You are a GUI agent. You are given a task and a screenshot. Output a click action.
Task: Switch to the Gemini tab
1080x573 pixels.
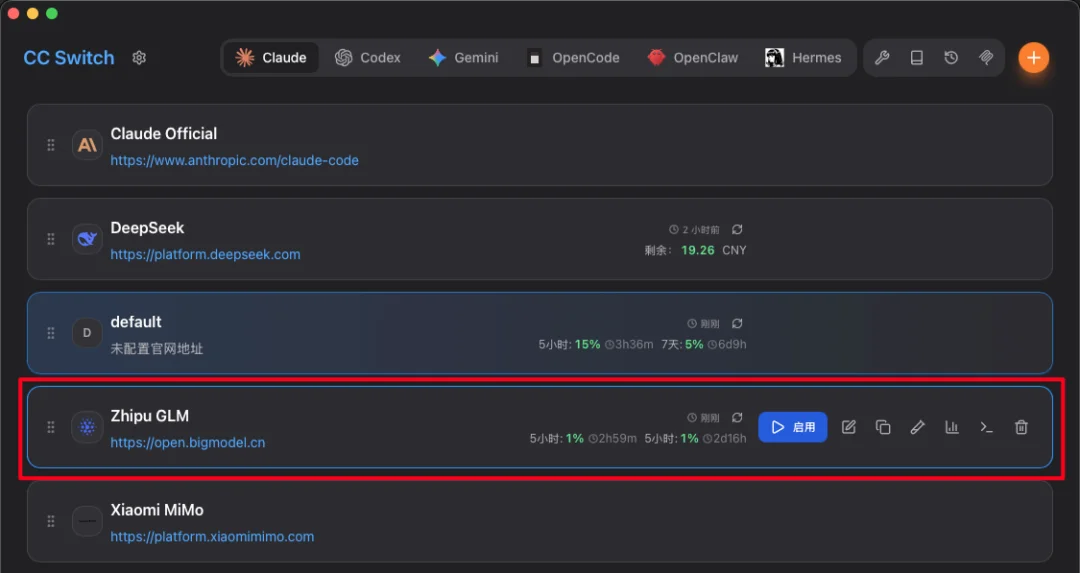click(463, 58)
